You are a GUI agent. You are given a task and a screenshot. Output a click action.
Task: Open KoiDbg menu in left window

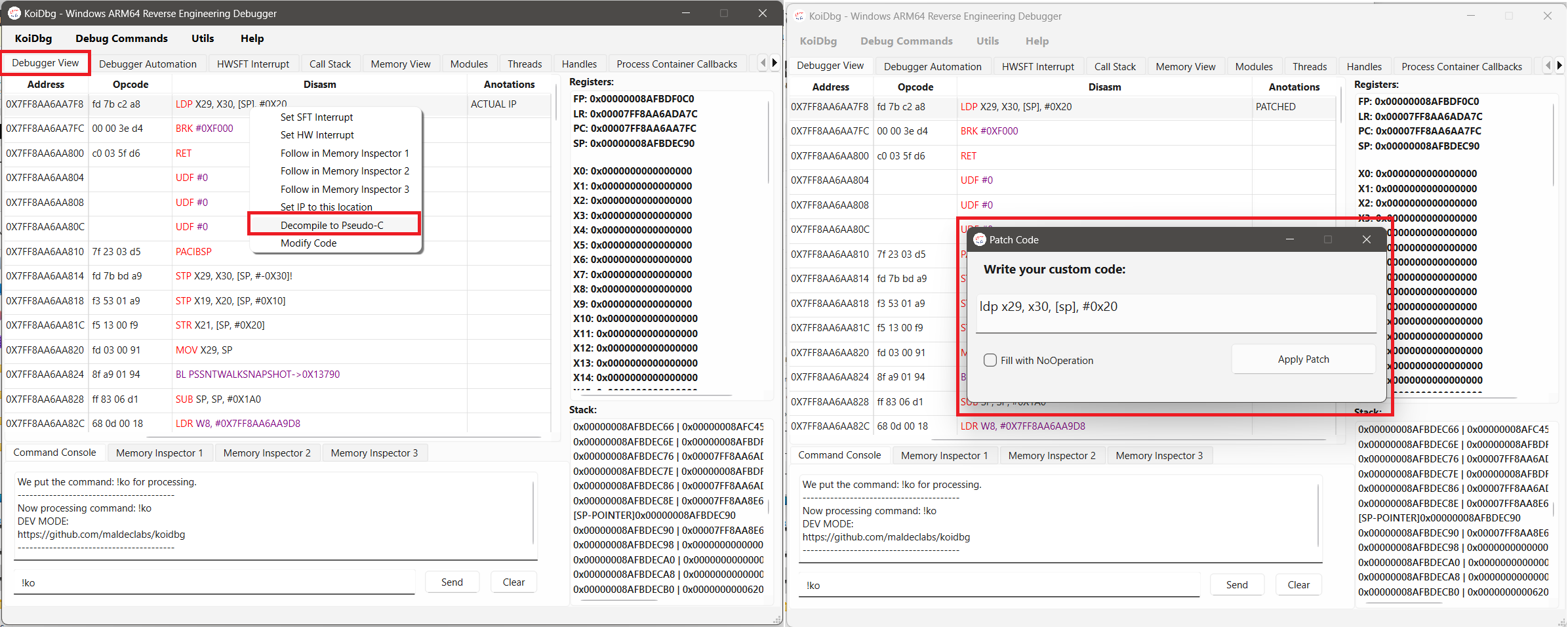tap(33, 38)
